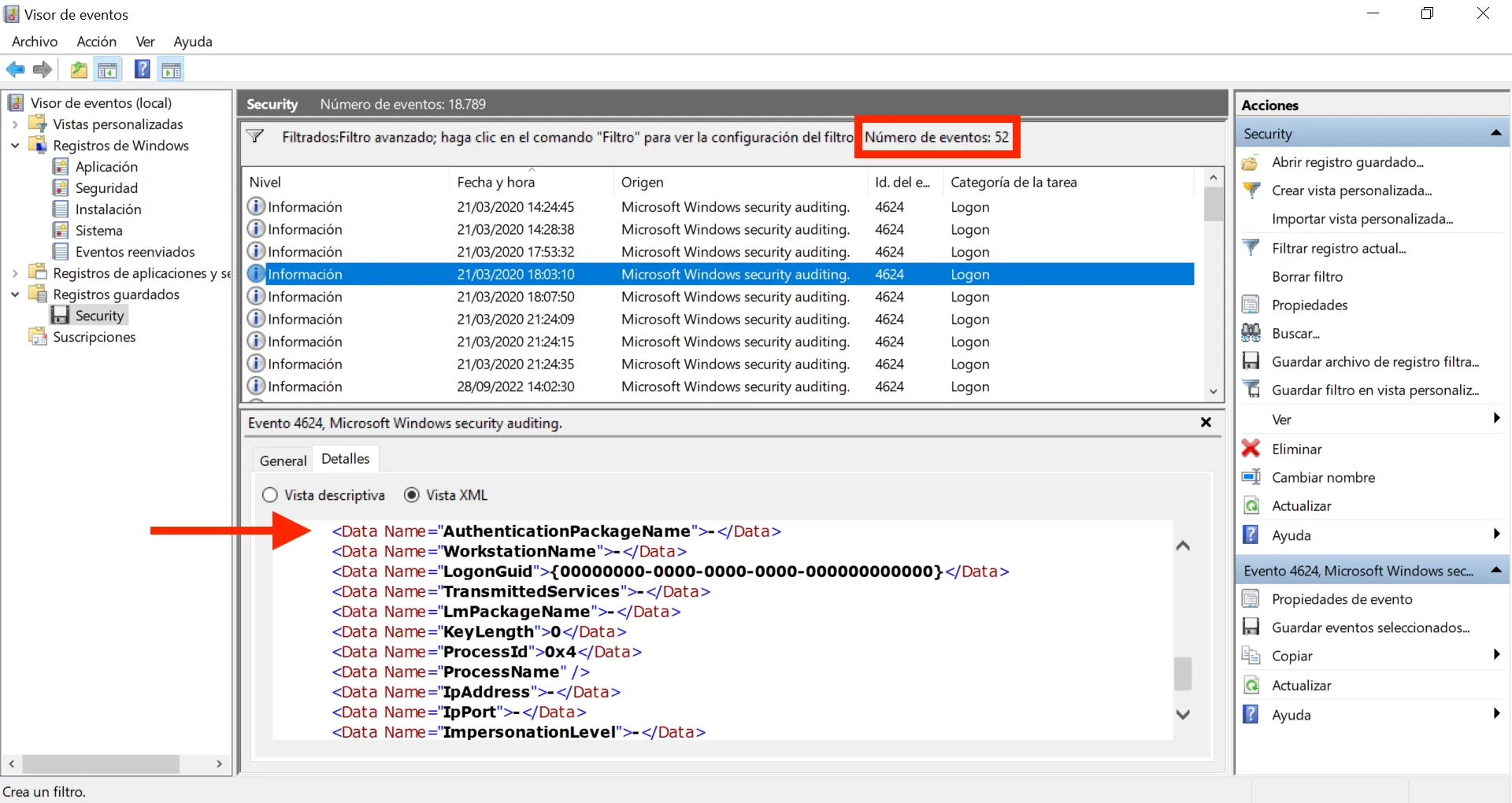The width and height of the screenshot is (1512, 803).
Task: Select the Vista XML radio button
Action: coord(412,495)
